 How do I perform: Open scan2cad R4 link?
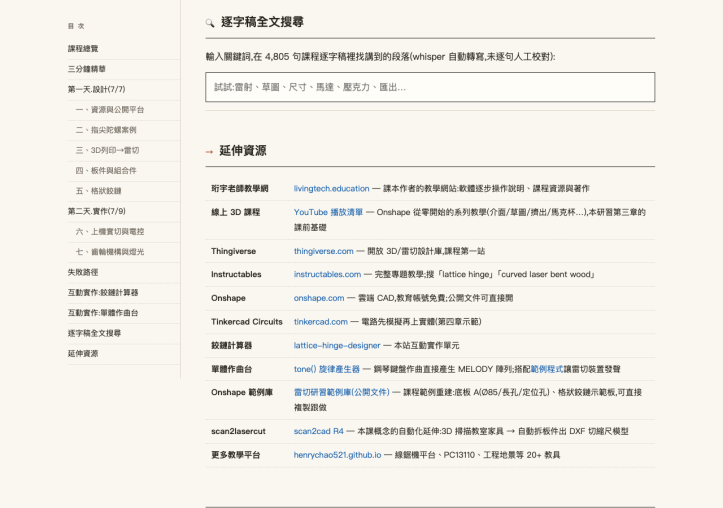[x=319, y=431]
